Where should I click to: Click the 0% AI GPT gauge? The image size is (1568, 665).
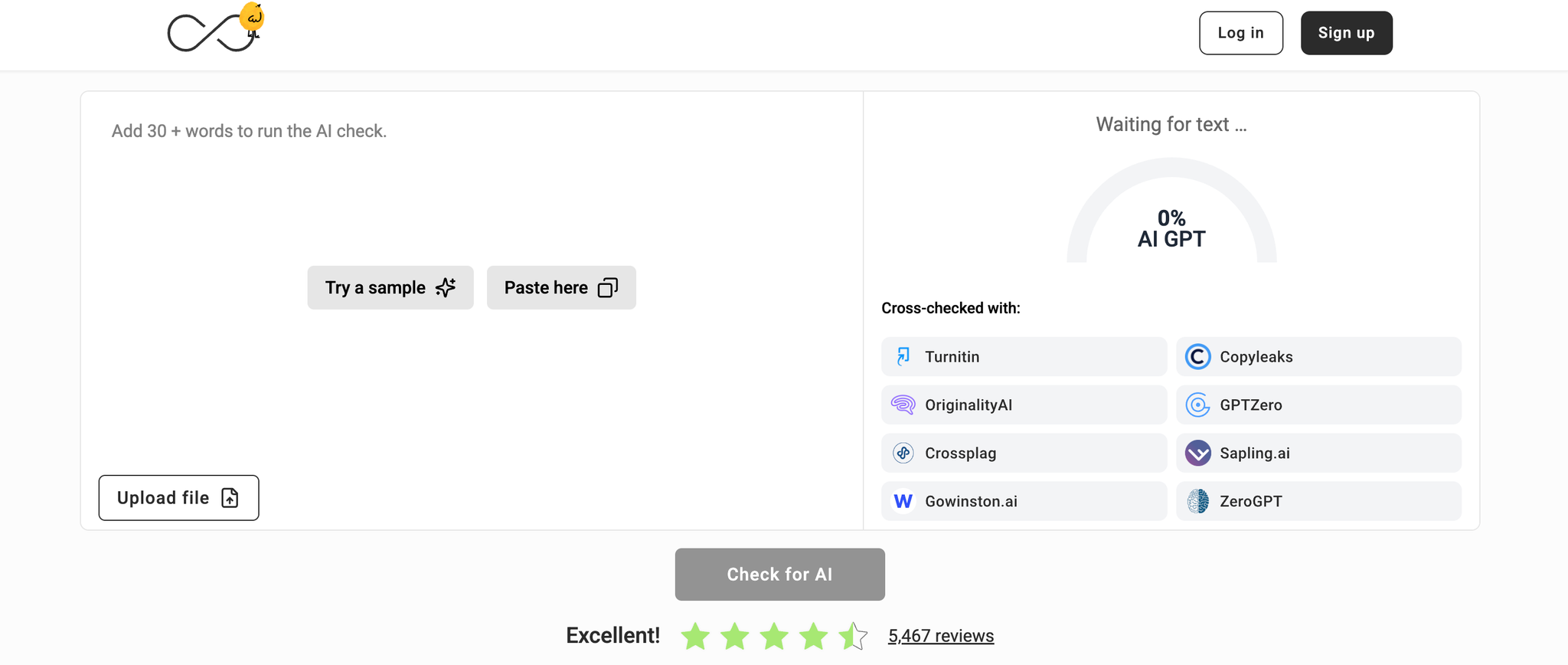click(1171, 211)
